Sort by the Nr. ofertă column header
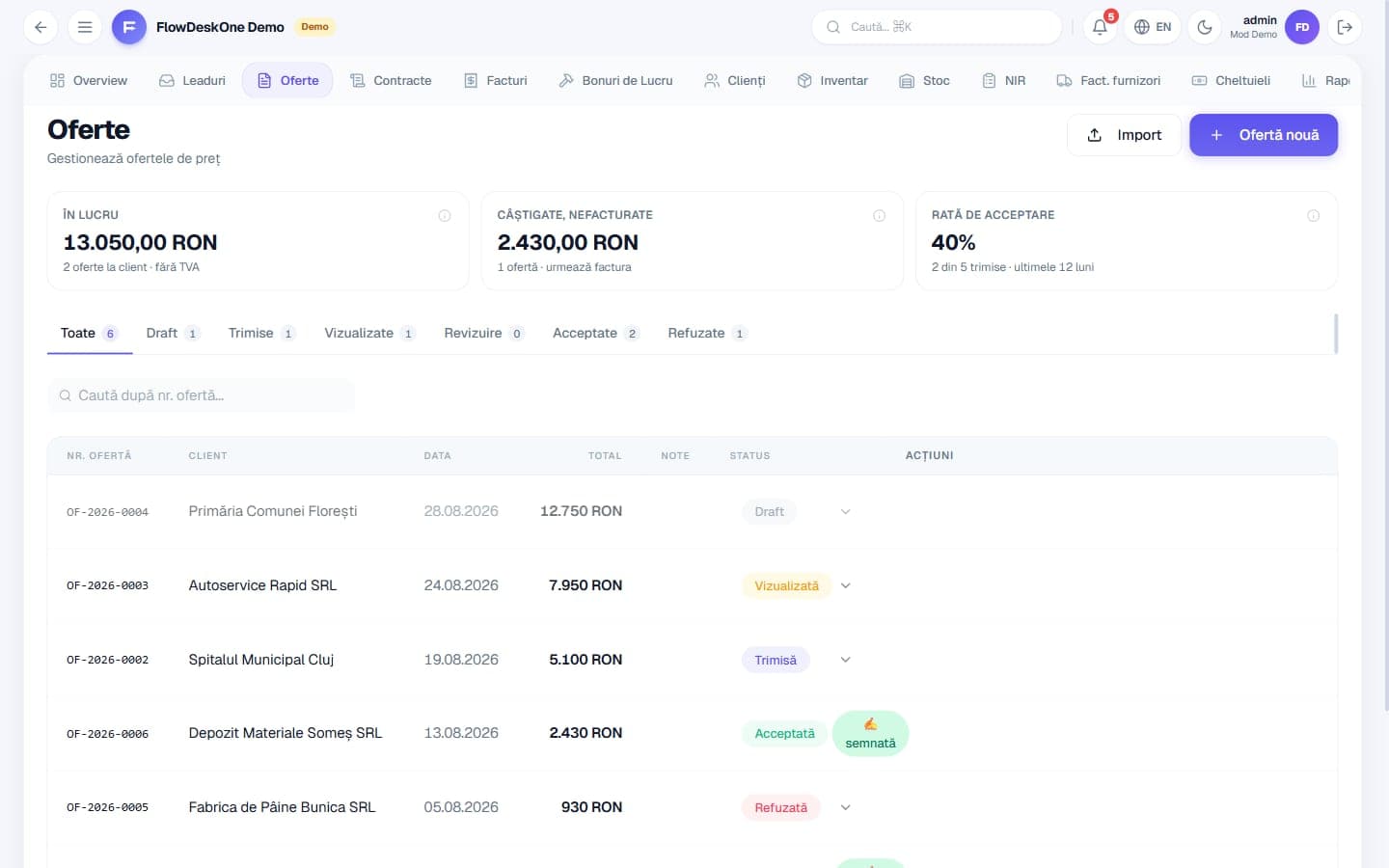 tap(98, 455)
